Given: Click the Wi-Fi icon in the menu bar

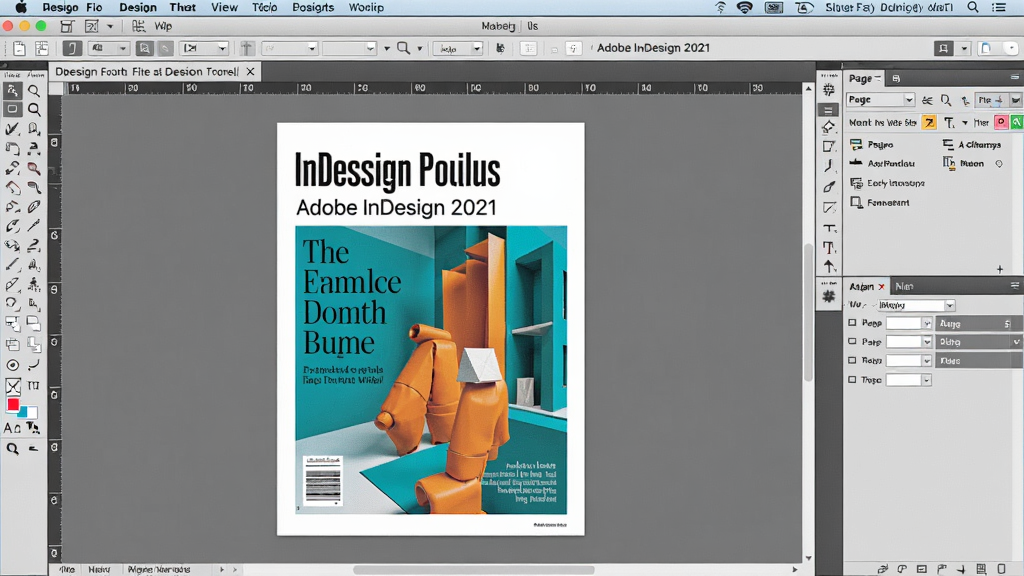Looking at the screenshot, I should [744, 7].
